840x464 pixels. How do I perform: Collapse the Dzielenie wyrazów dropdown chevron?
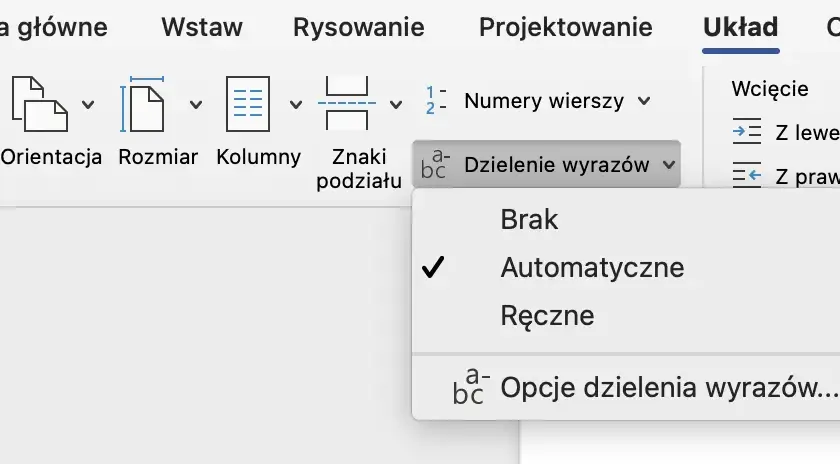pyautogui.click(x=669, y=164)
